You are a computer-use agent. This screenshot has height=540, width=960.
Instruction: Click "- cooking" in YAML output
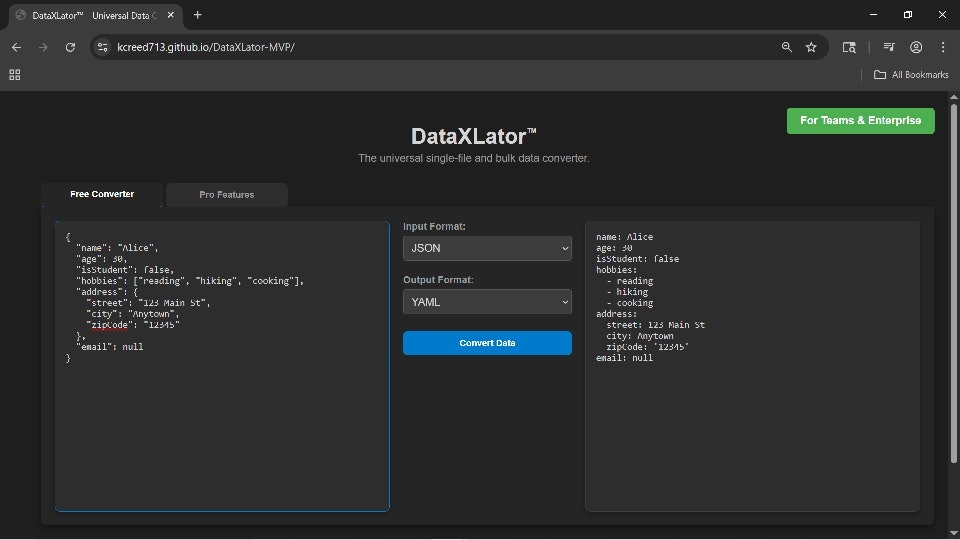(629, 302)
